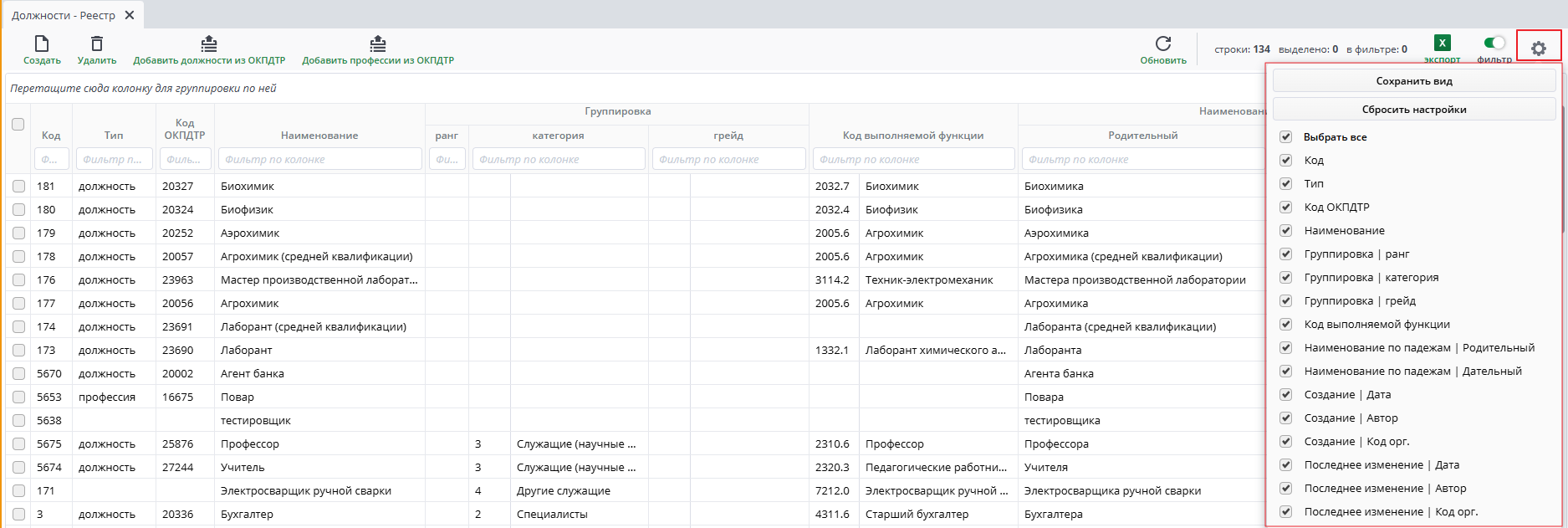Uncheck the Выбрать все checkbox

(x=1285, y=136)
